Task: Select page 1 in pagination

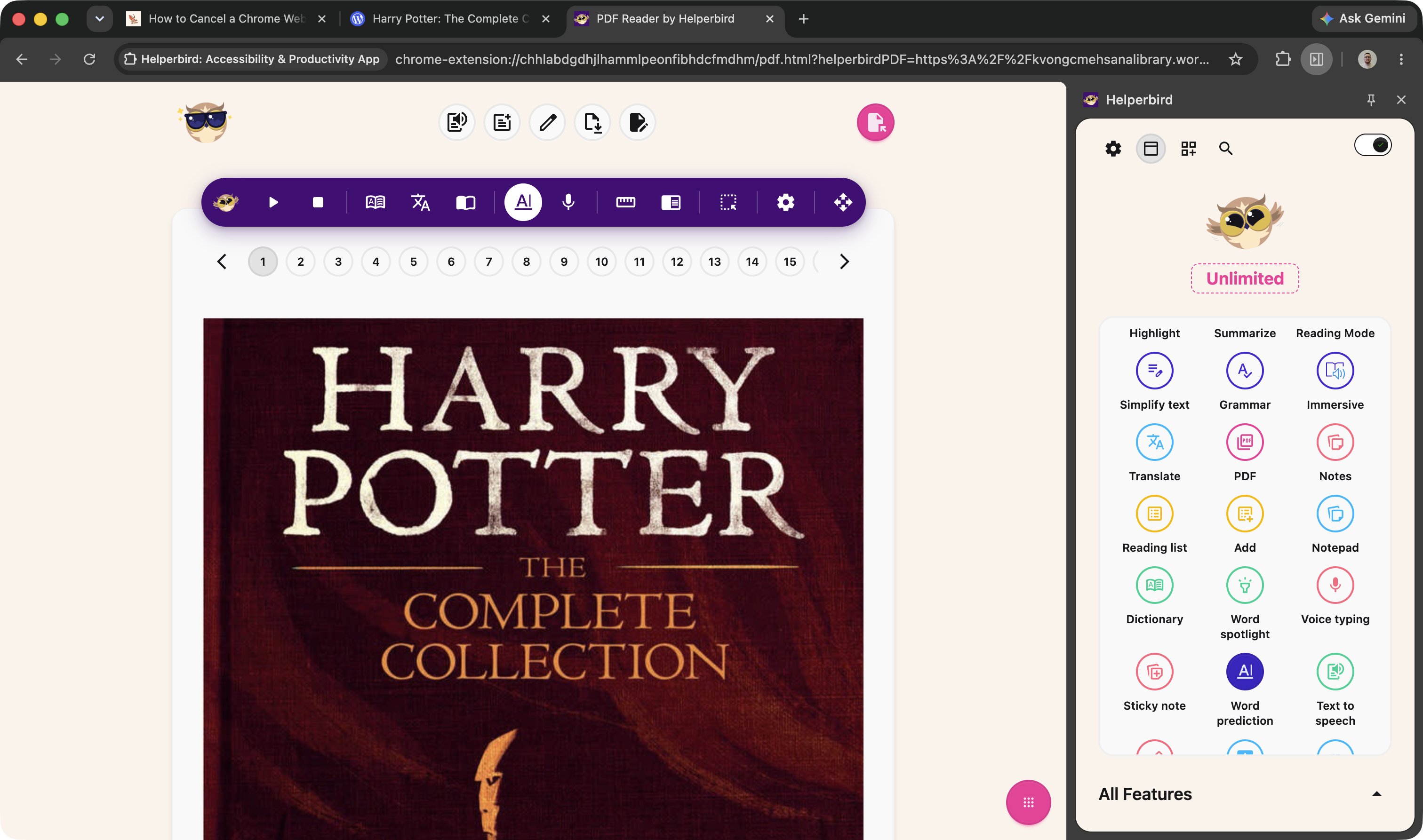Action: (263, 262)
